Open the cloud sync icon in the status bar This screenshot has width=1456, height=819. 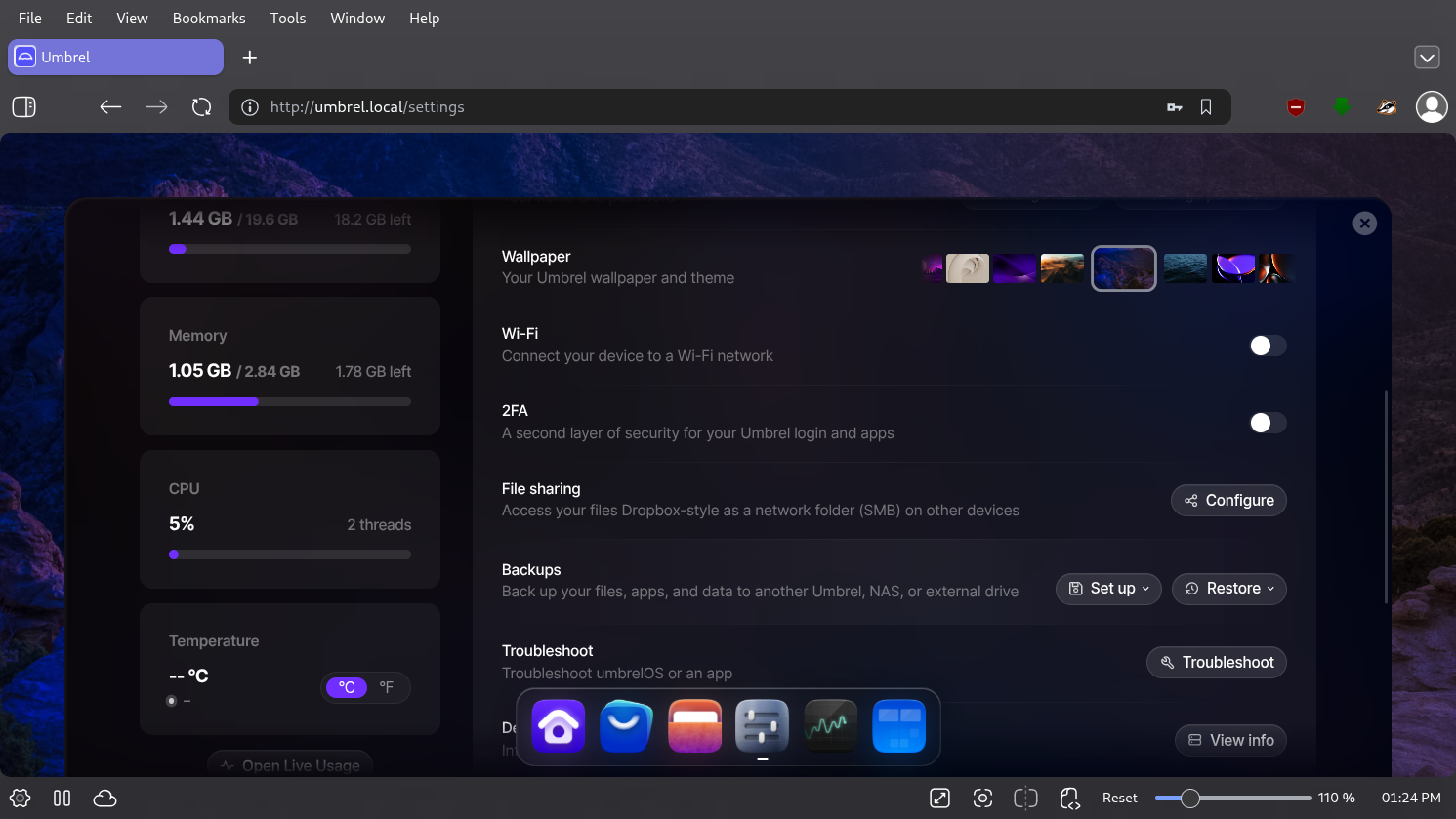[x=104, y=798]
